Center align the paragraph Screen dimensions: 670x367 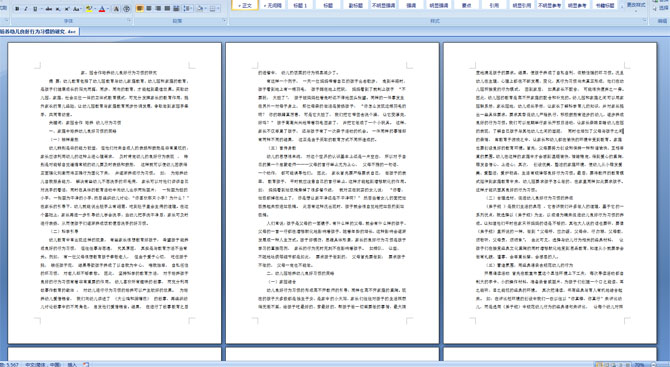click(149, 9)
